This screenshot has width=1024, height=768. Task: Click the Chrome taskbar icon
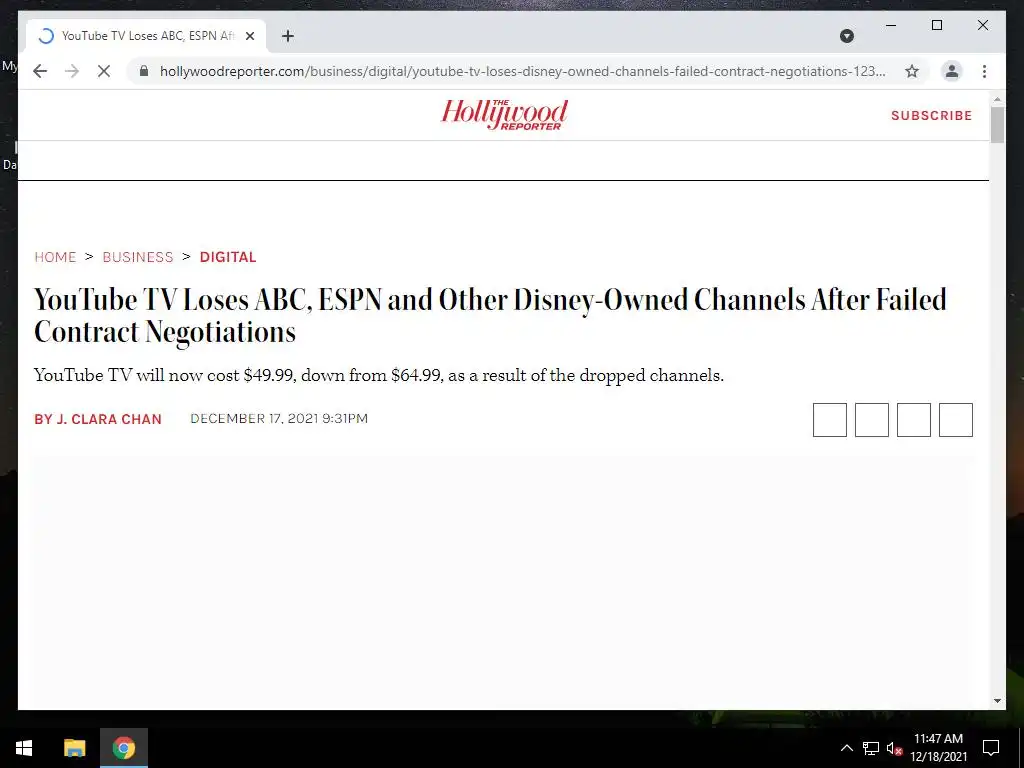(x=123, y=748)
